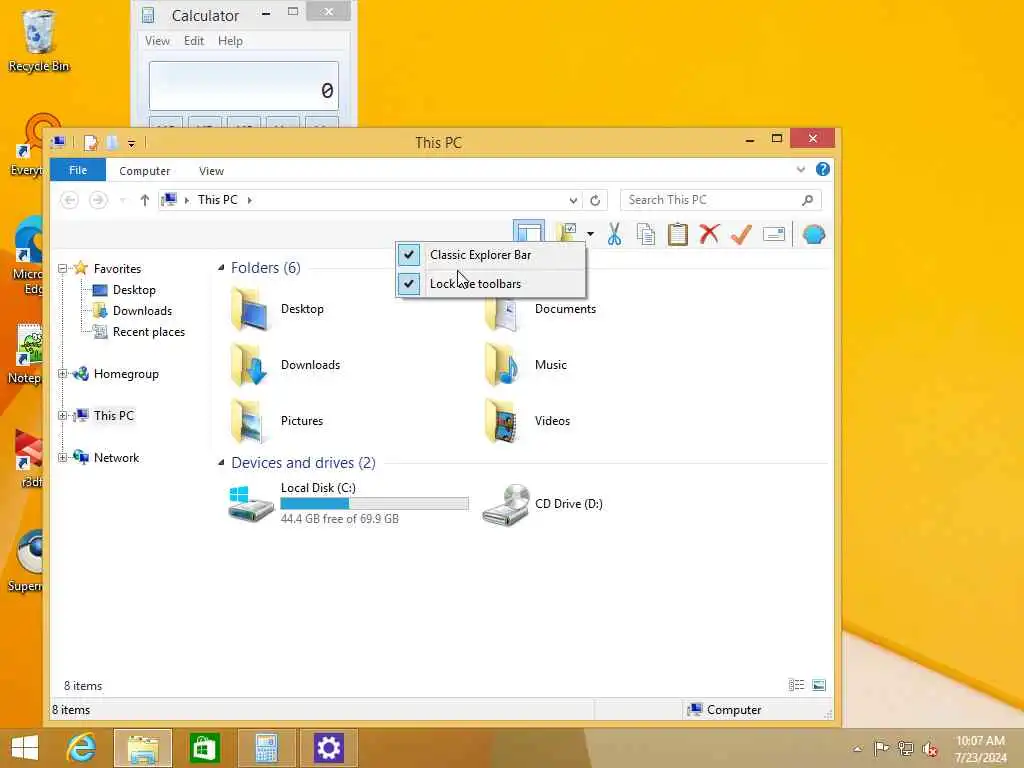Go back with the Back arrow
This screenshot has width=1024, height=768.
[x=69, y=200]
